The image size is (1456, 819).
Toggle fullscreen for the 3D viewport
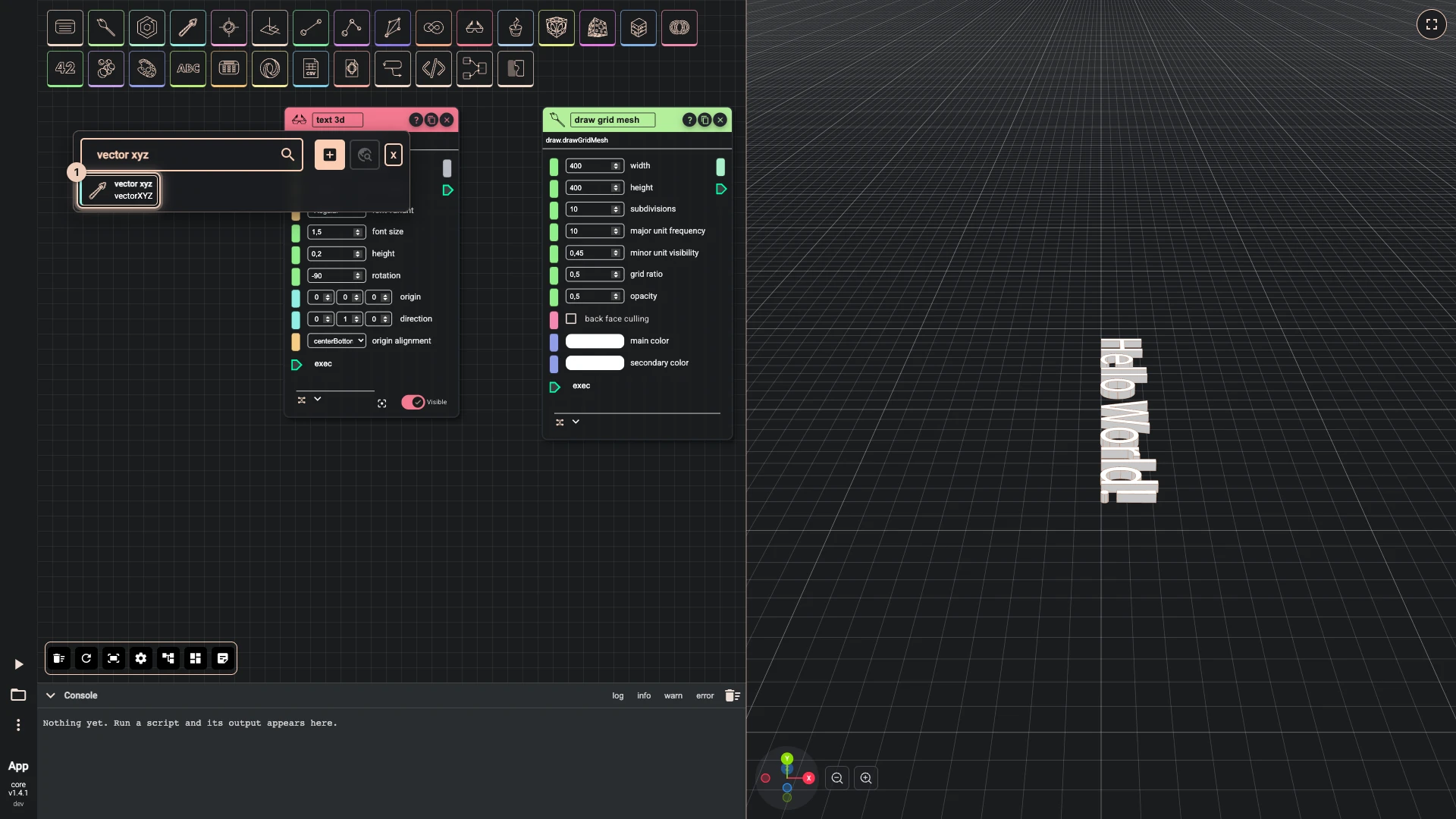click(x=1432, y=24)
